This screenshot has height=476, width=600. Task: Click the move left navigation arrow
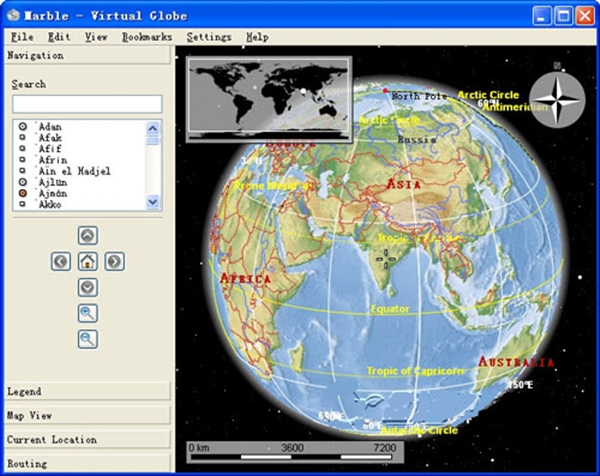[x=61, y=261]
